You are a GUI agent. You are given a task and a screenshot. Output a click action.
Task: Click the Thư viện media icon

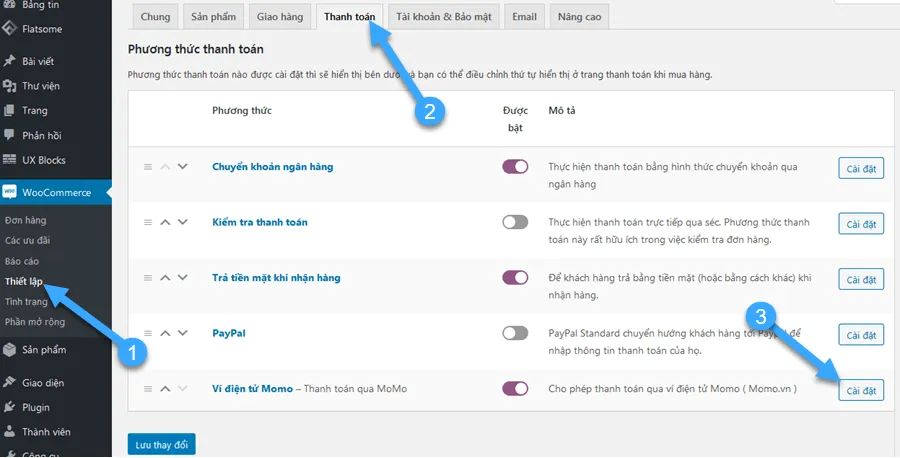(9, 86)
